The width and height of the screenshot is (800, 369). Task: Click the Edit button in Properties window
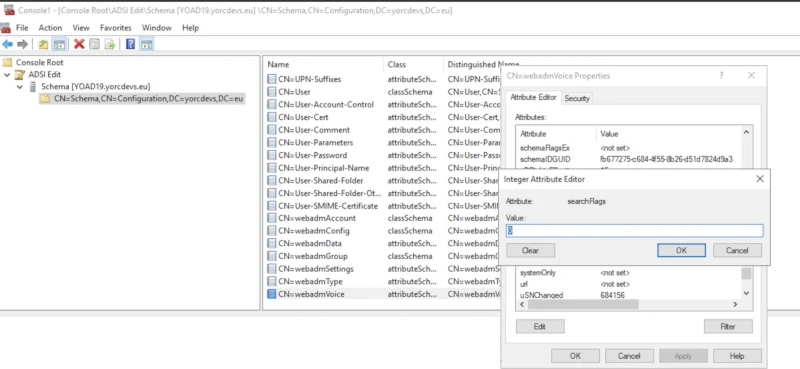(540, 326)
